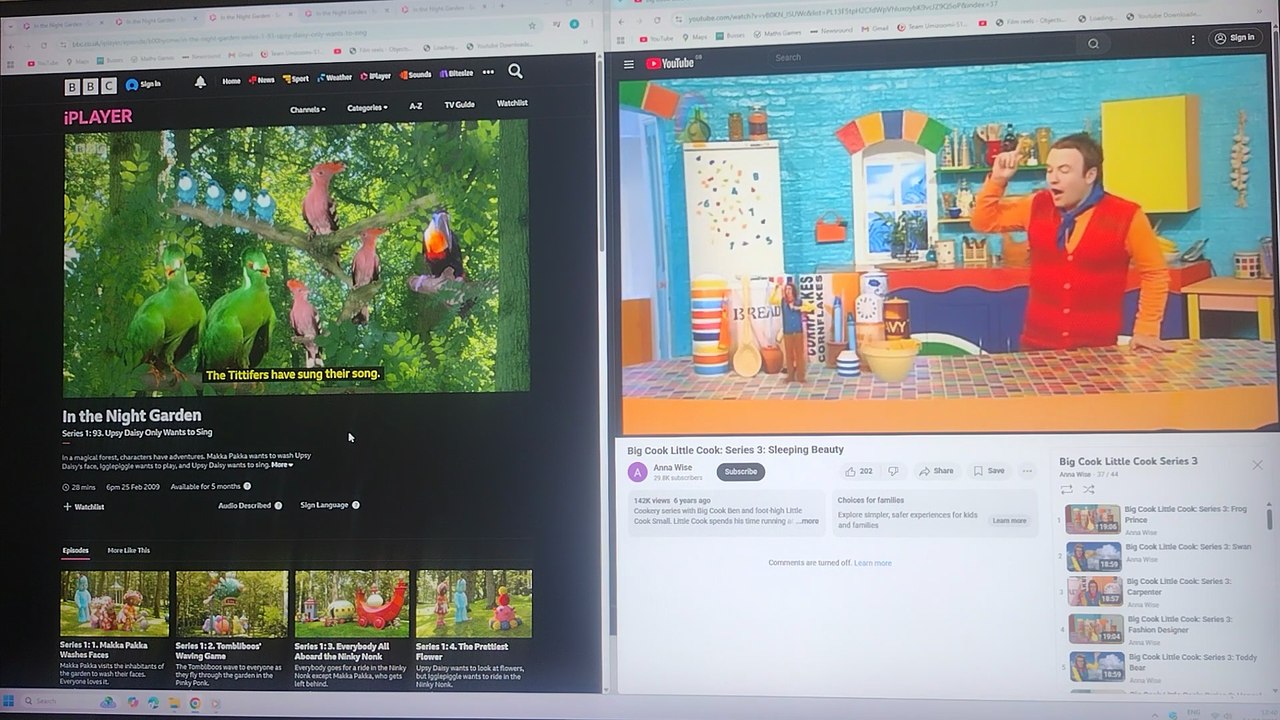Play Fashion Designer episode from the playlist
The image size is (1280, 720).
(x=1160, y=629)
